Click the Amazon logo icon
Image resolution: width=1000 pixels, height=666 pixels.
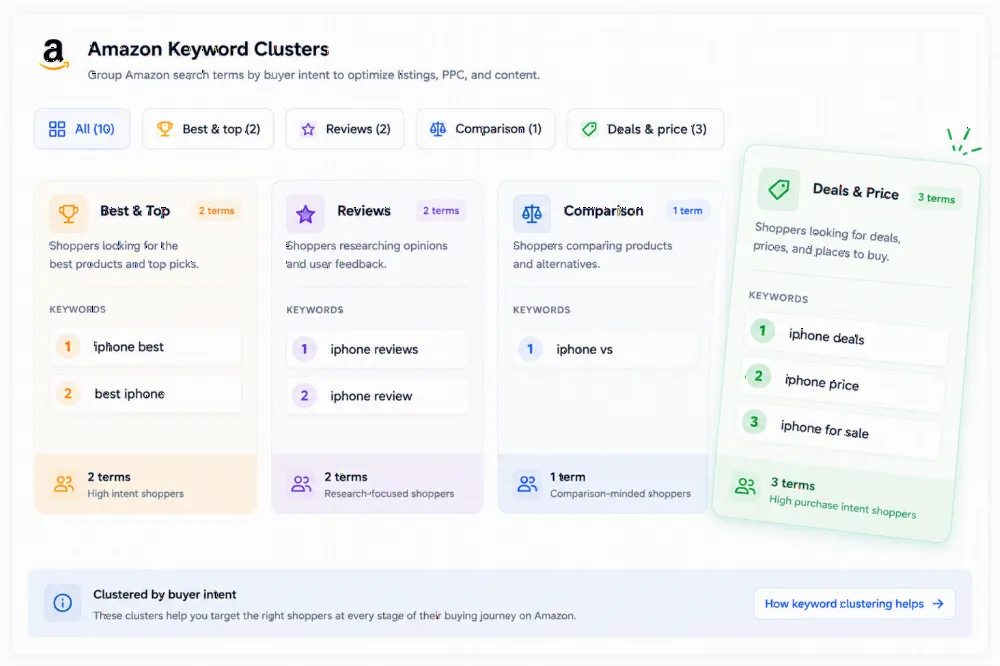pos(55,54)
